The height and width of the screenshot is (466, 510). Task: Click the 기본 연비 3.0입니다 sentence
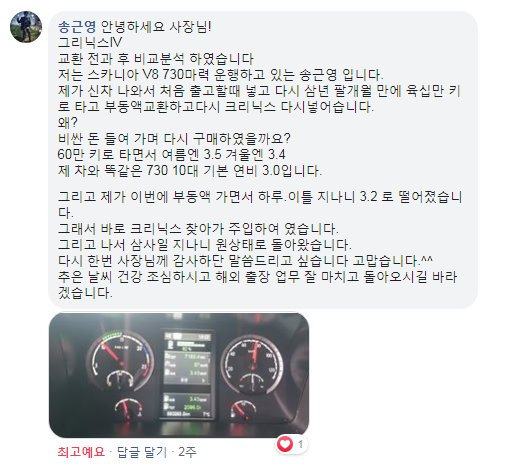click(263, 171)
